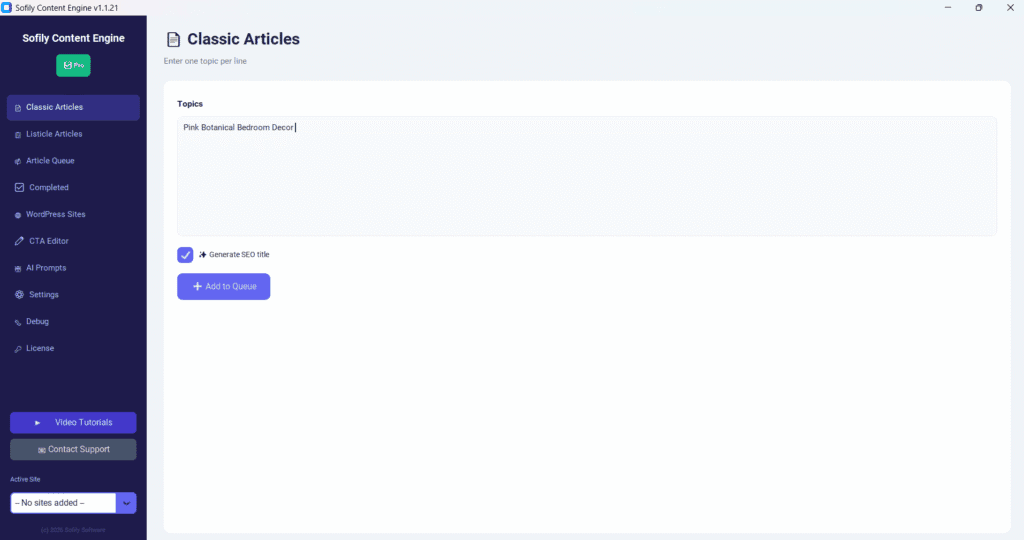Screen dimensions: 1024x540
Task: Click the Settings gear icon
Action: point(20,294)
